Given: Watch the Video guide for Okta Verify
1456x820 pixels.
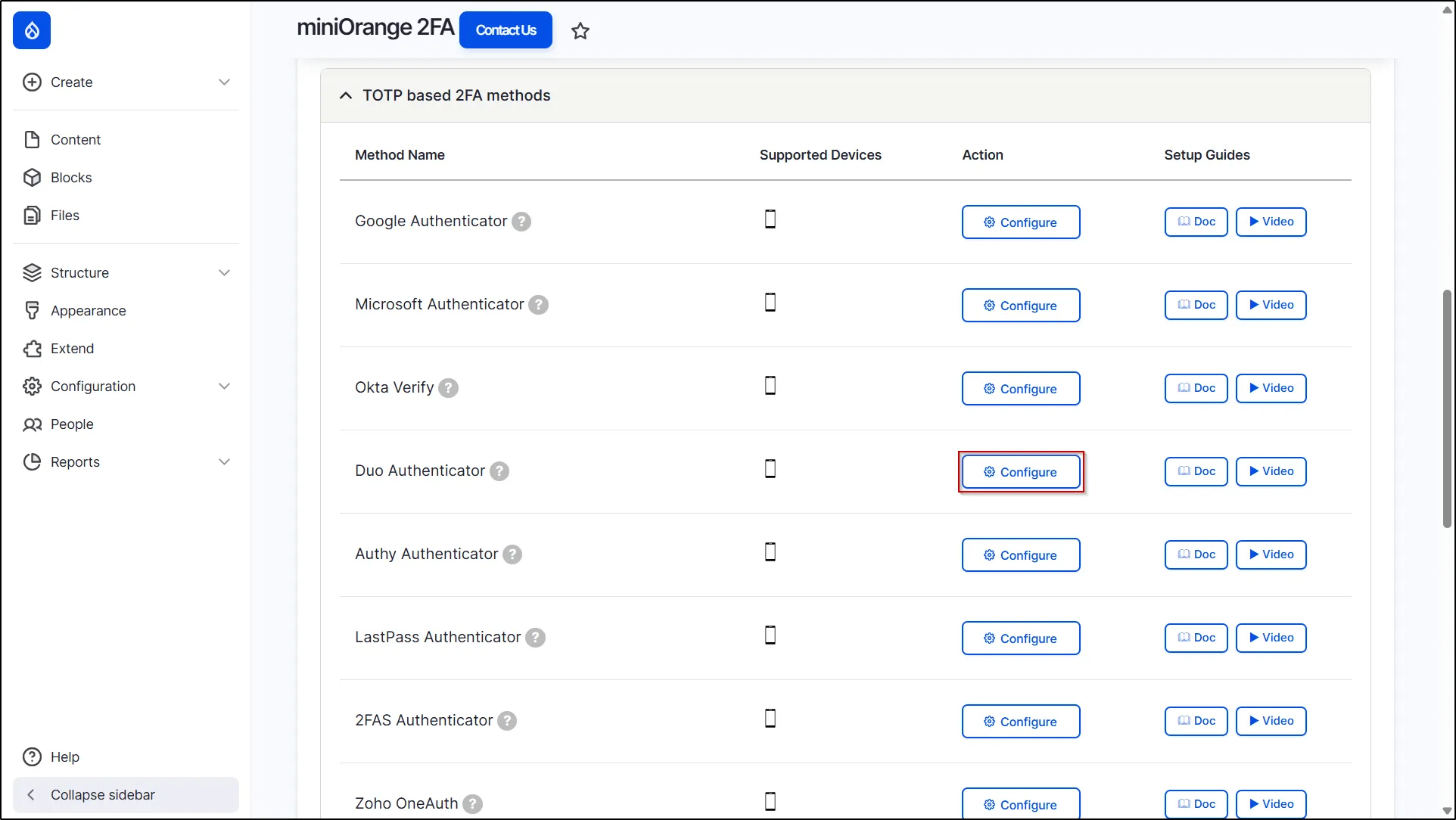Looking at the screenshot, I should click(x=1271, y=389).
